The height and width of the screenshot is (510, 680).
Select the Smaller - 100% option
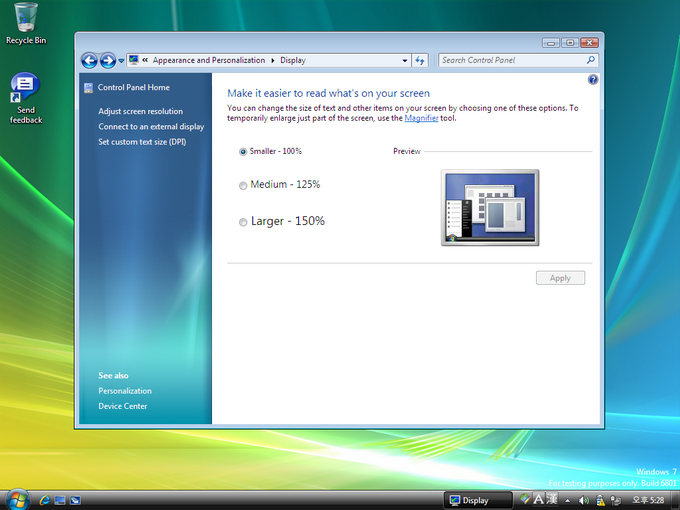pos(270,151)
